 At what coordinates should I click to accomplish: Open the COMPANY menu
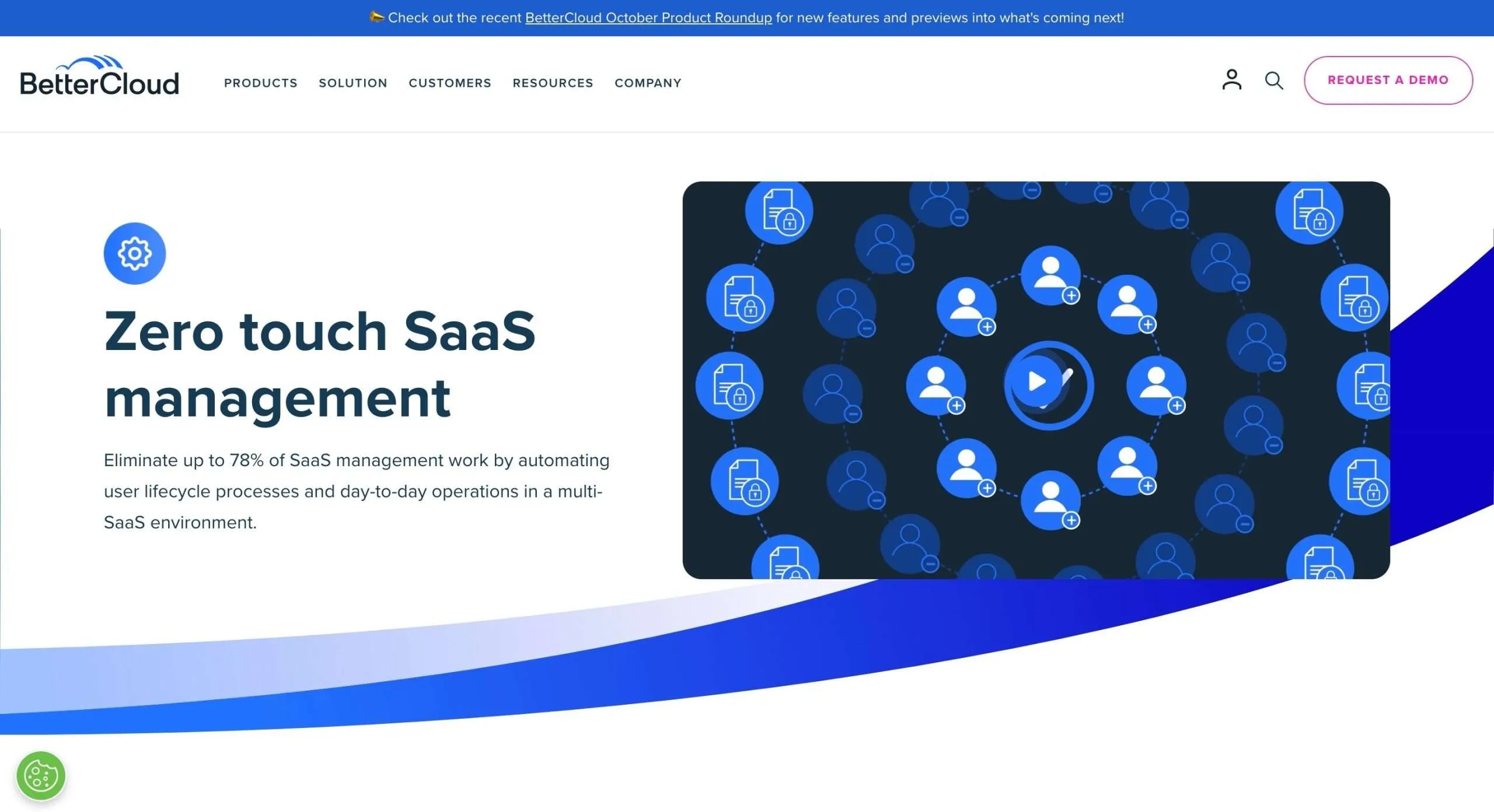click(648, 83)
